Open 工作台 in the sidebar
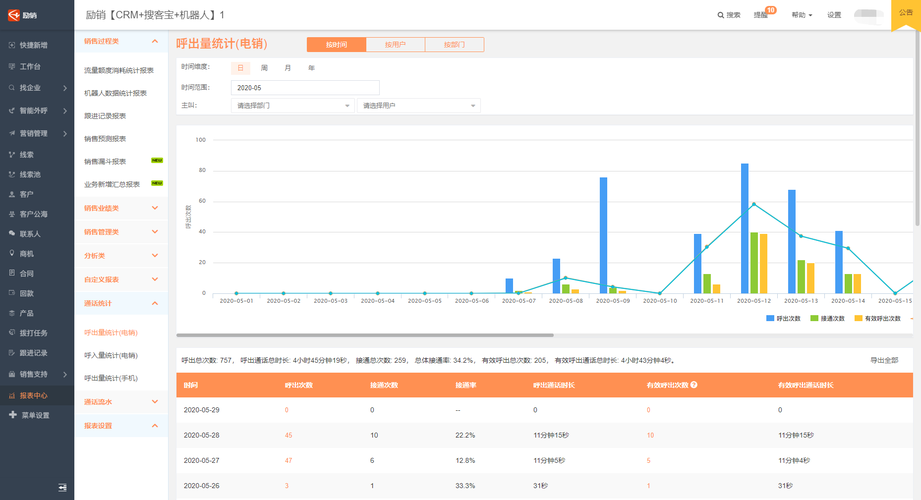Image resolution: width=921 pixels, height=500 pixels. tap(30, 66)
